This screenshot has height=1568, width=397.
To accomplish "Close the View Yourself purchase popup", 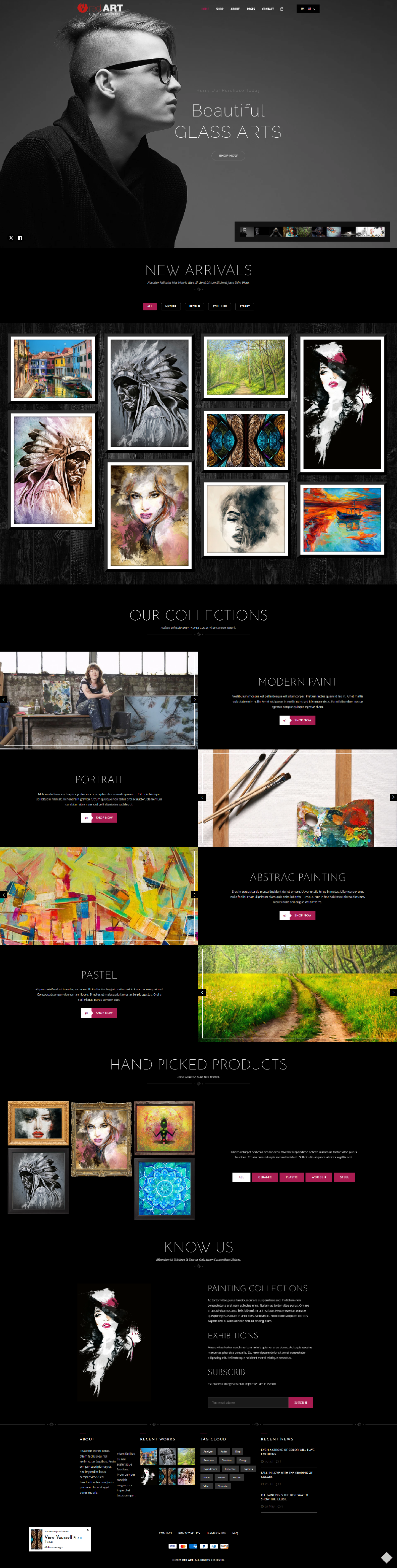I will pyautogui.click(x=88, y=1530).
